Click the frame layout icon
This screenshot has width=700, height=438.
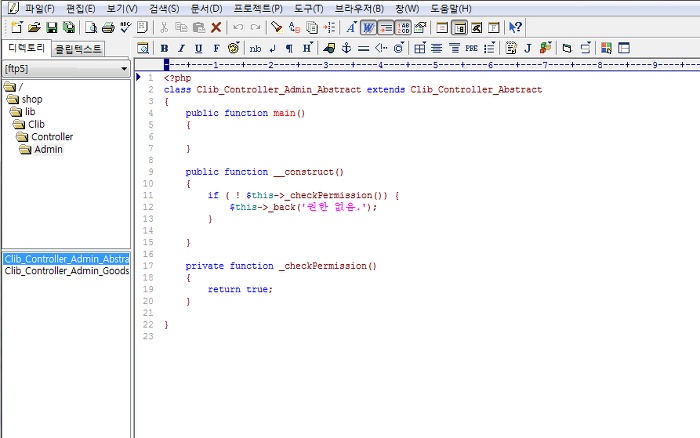(624, 48)
